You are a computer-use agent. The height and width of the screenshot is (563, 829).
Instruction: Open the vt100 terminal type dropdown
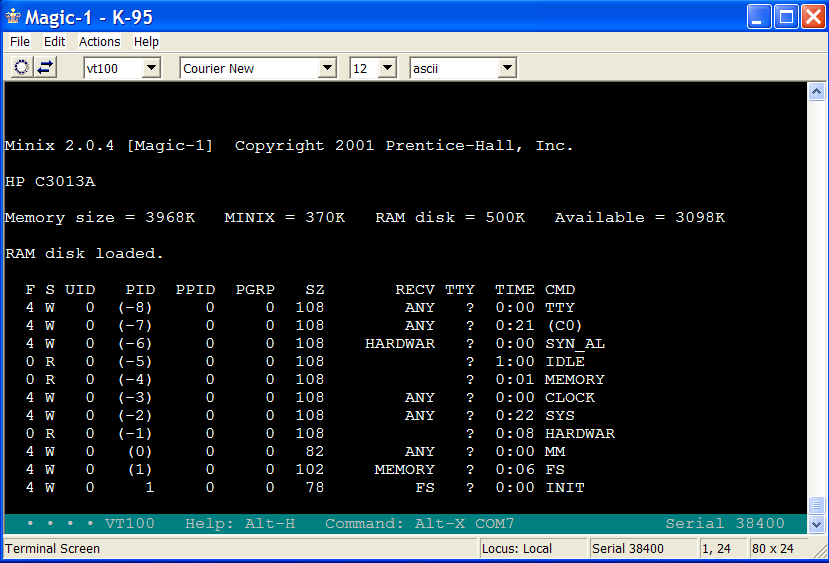point(151,68)
